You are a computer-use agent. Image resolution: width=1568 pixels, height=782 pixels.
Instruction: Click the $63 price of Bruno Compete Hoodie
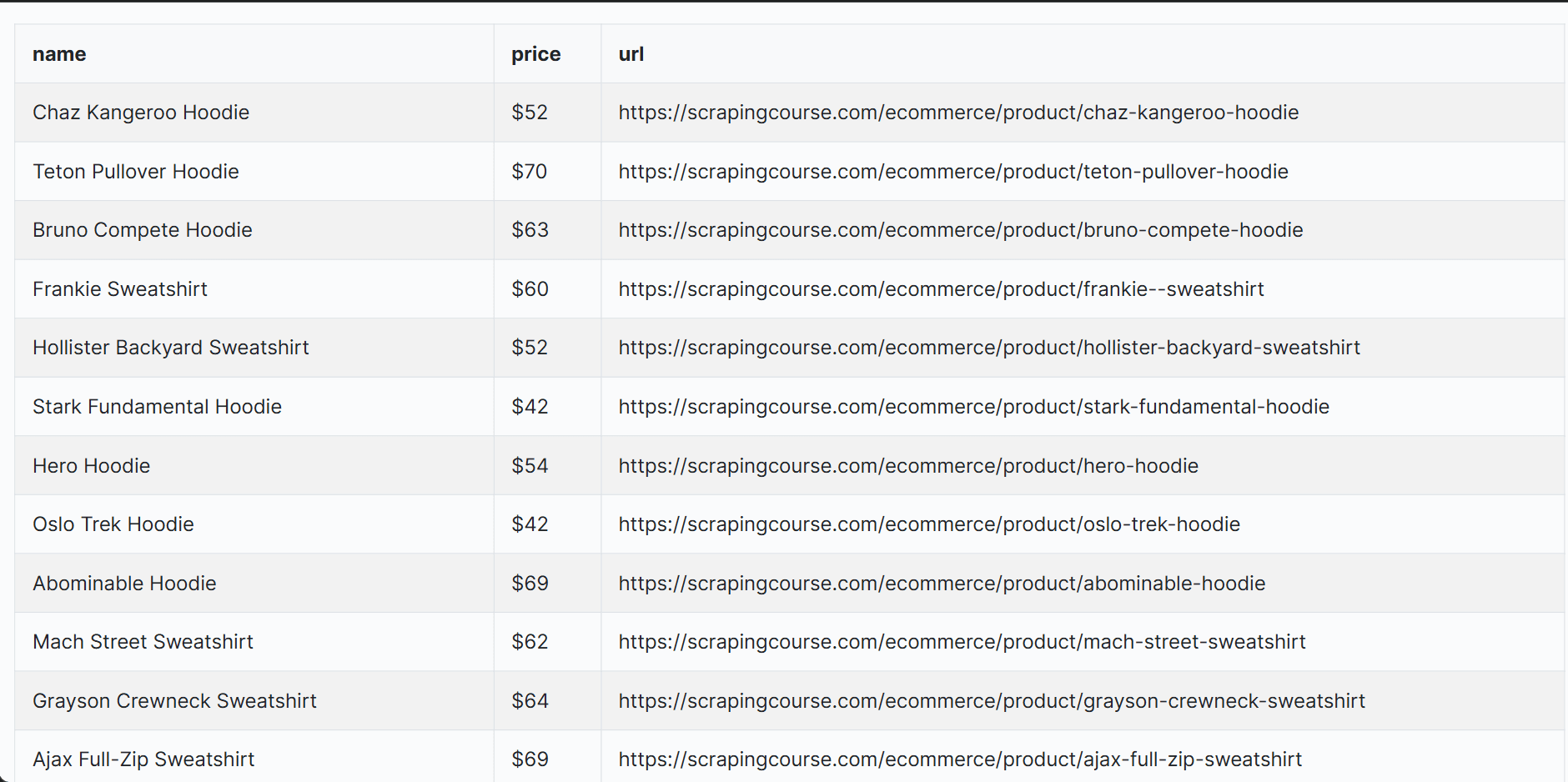(530, 230)
